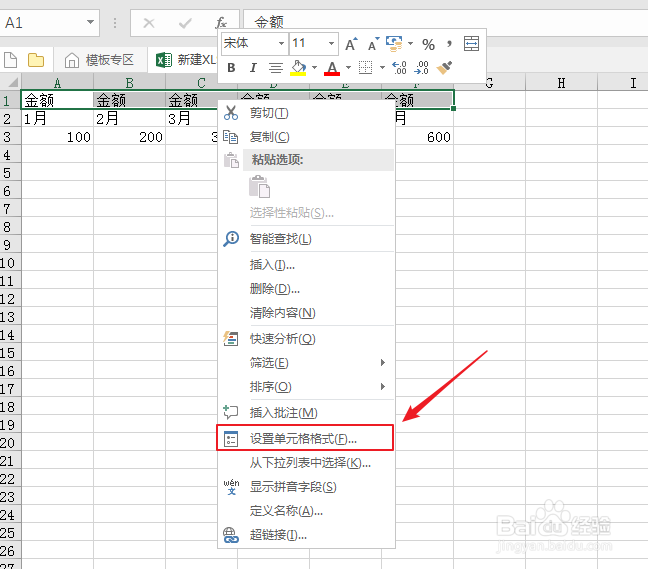Click the new blank document icon
Image resolution: width=648 pixels, height=569 pixels.
(x=10, y=60)
